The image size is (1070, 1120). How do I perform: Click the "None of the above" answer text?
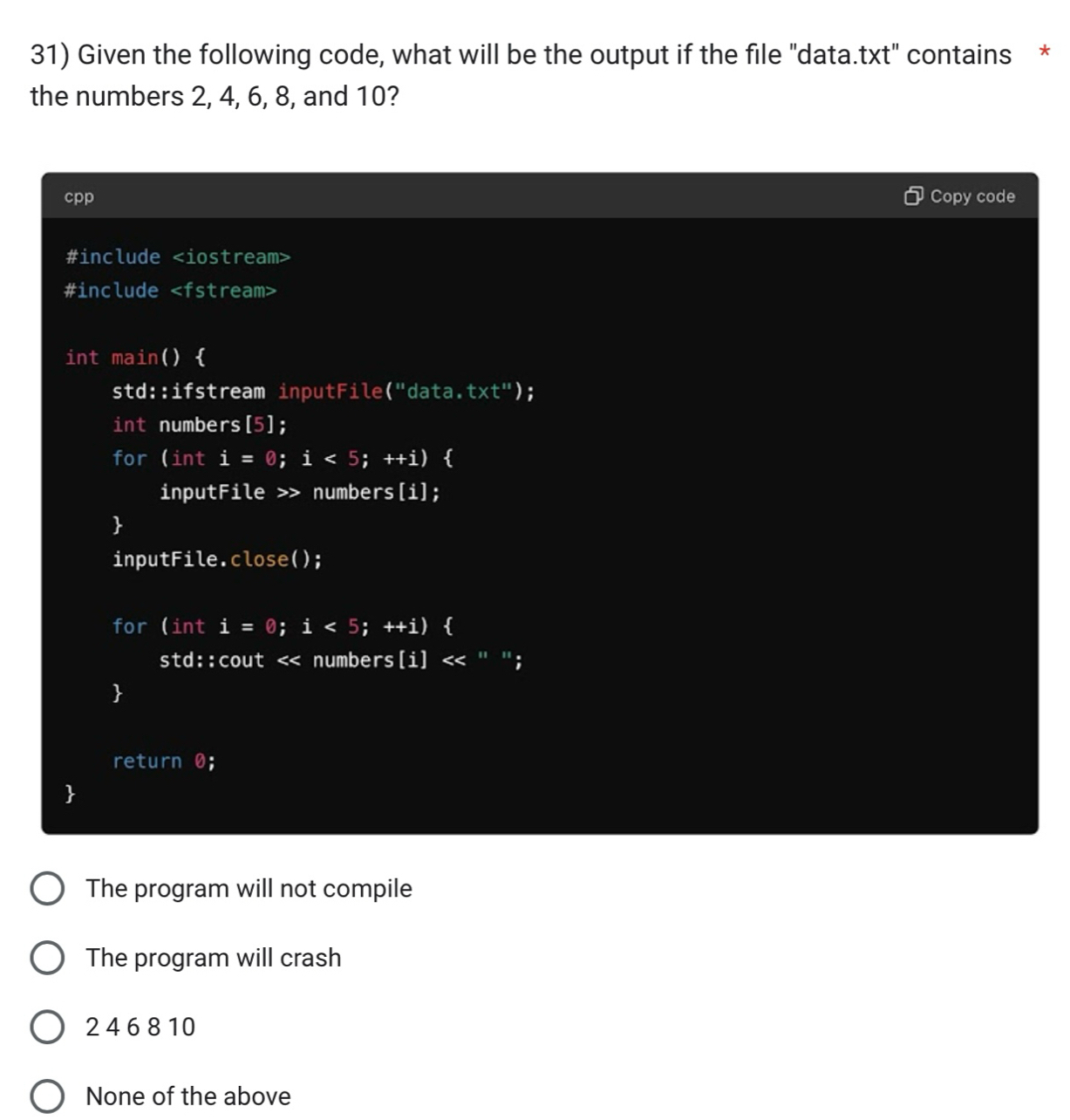click(188, 1096)
